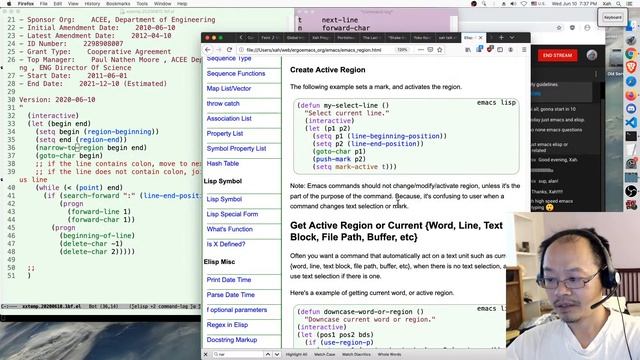Open Help menu in menu bar
Image resolution: width=640 pixels, height=360 pixels.
182,4
